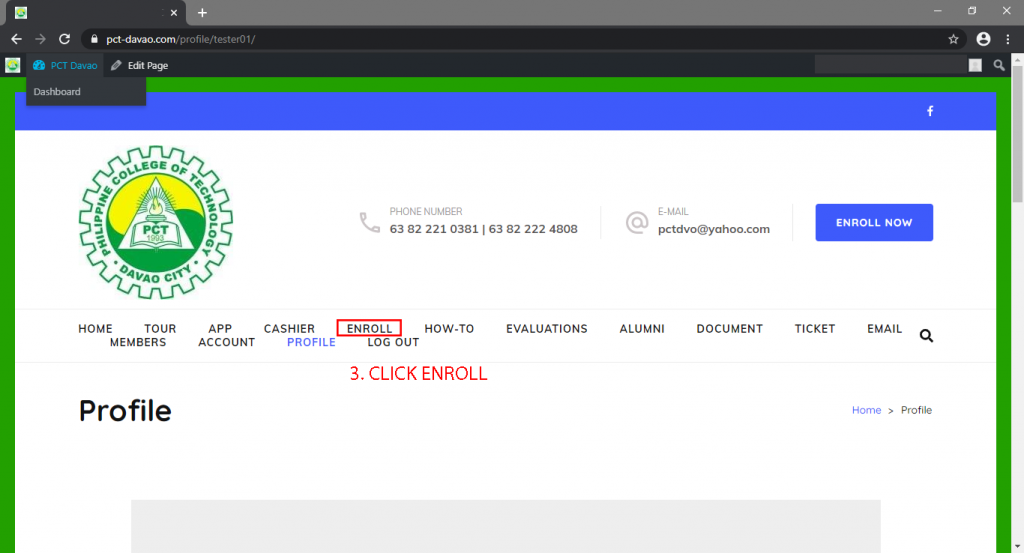The image size is (1024, 553).
Task: Bookmark this page with star icon
Action: pos(953,39)
